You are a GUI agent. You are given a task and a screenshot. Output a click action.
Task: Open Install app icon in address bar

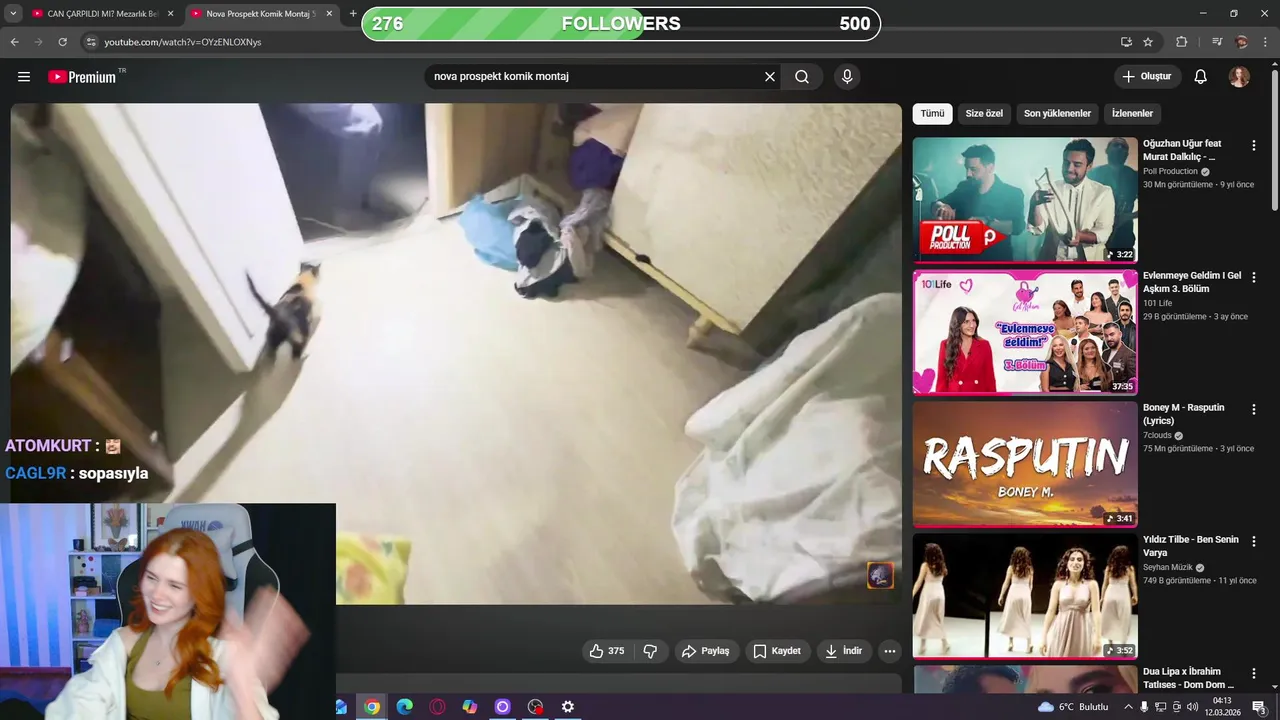(x=1126, y=42)
